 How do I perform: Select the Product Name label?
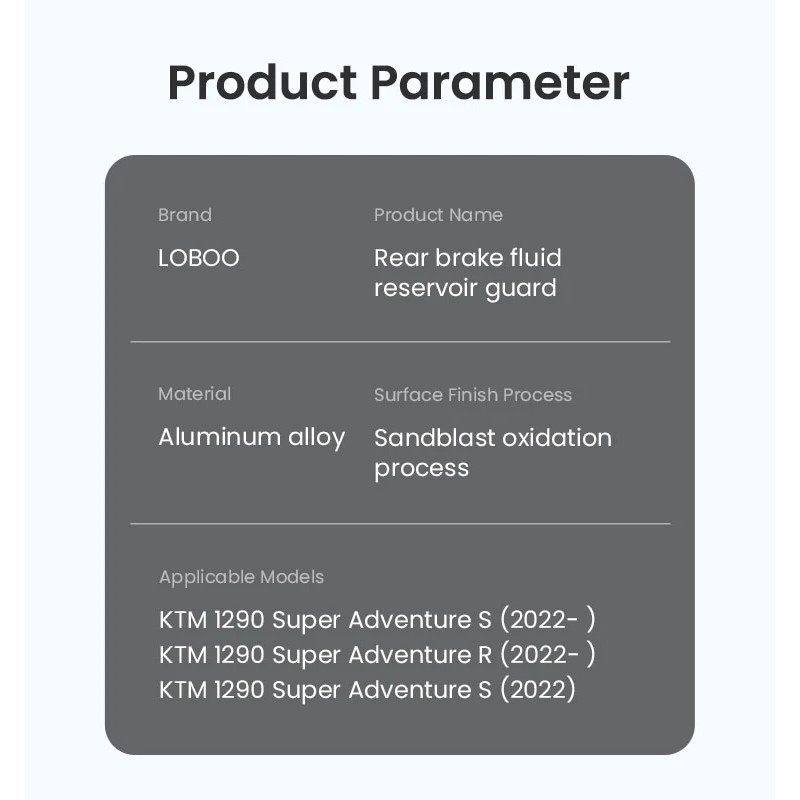(x=438, y=215)
